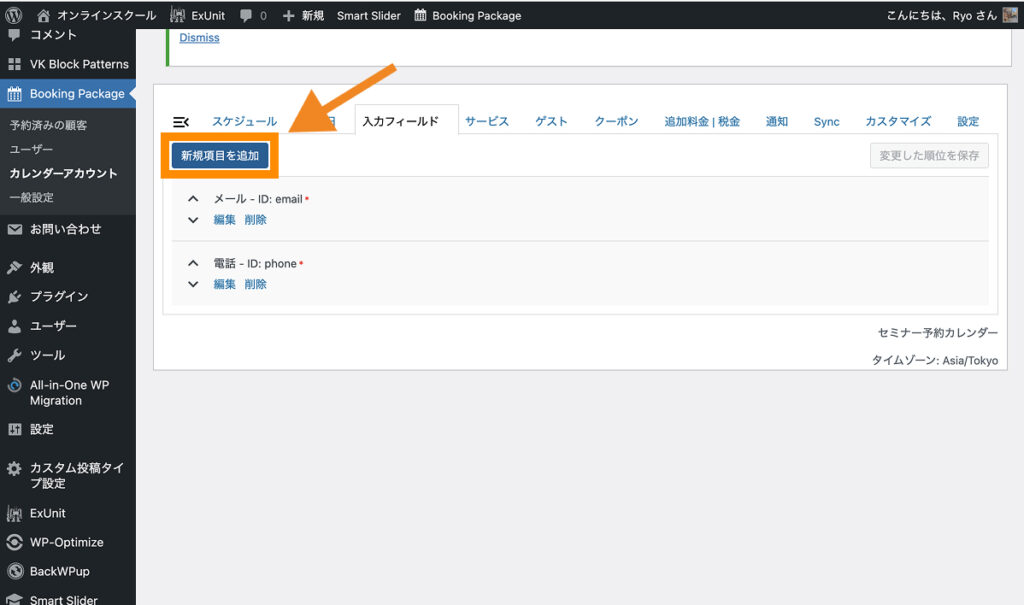
Task: Open the カスタマイズ tab
Action: click(898, 121)
